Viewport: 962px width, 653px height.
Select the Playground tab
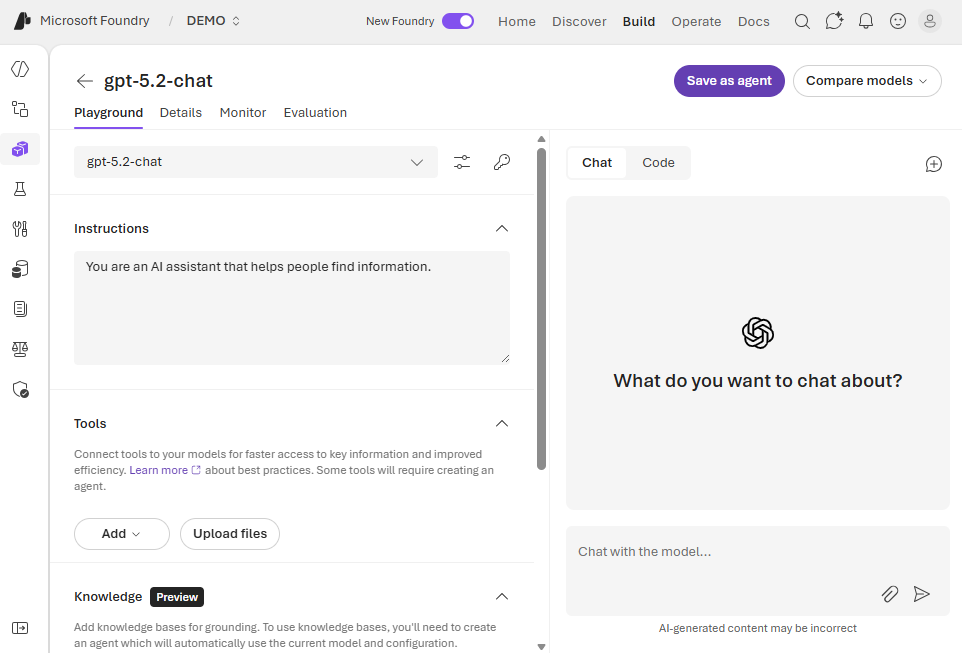click(x=109, y=113)
